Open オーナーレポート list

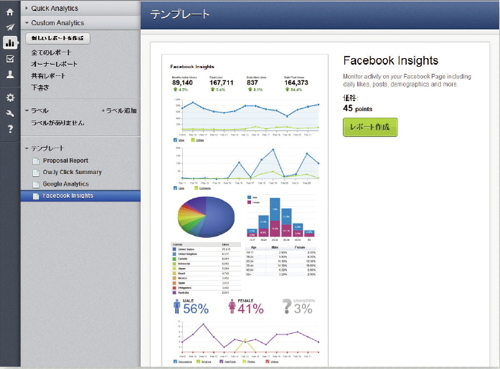point(54,64)
